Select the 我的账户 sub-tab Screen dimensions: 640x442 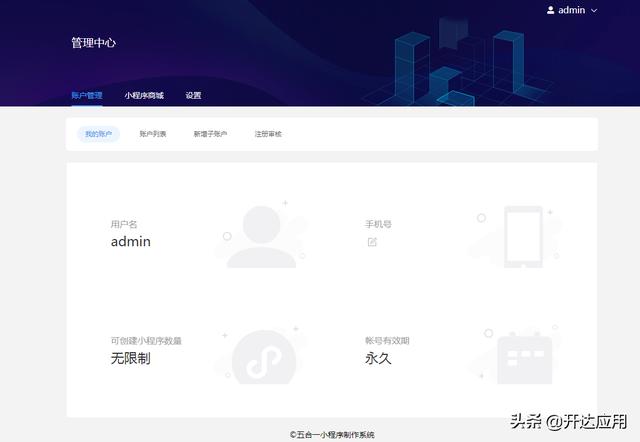(98, 134)
